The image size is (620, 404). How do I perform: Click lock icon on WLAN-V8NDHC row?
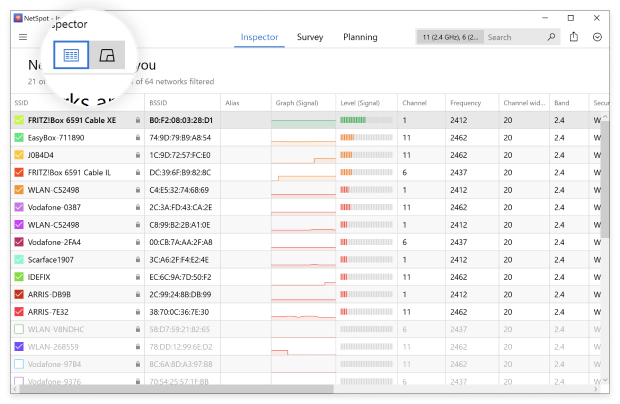[x=138, y=329]
